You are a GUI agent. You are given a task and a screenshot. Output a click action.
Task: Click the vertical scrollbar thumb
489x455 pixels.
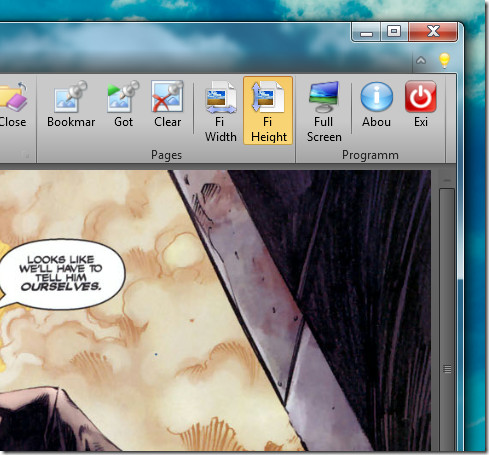(447, 320)
